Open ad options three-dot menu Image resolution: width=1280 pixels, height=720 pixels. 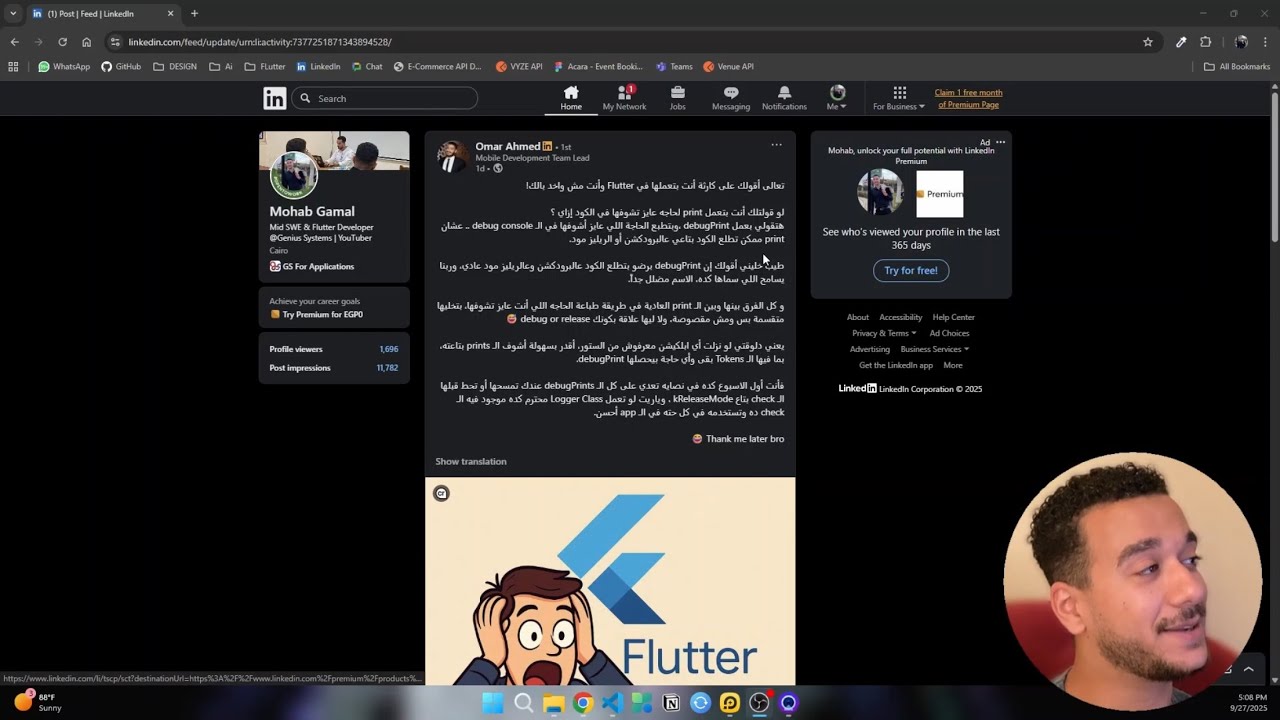click(x=1000, y=142)
